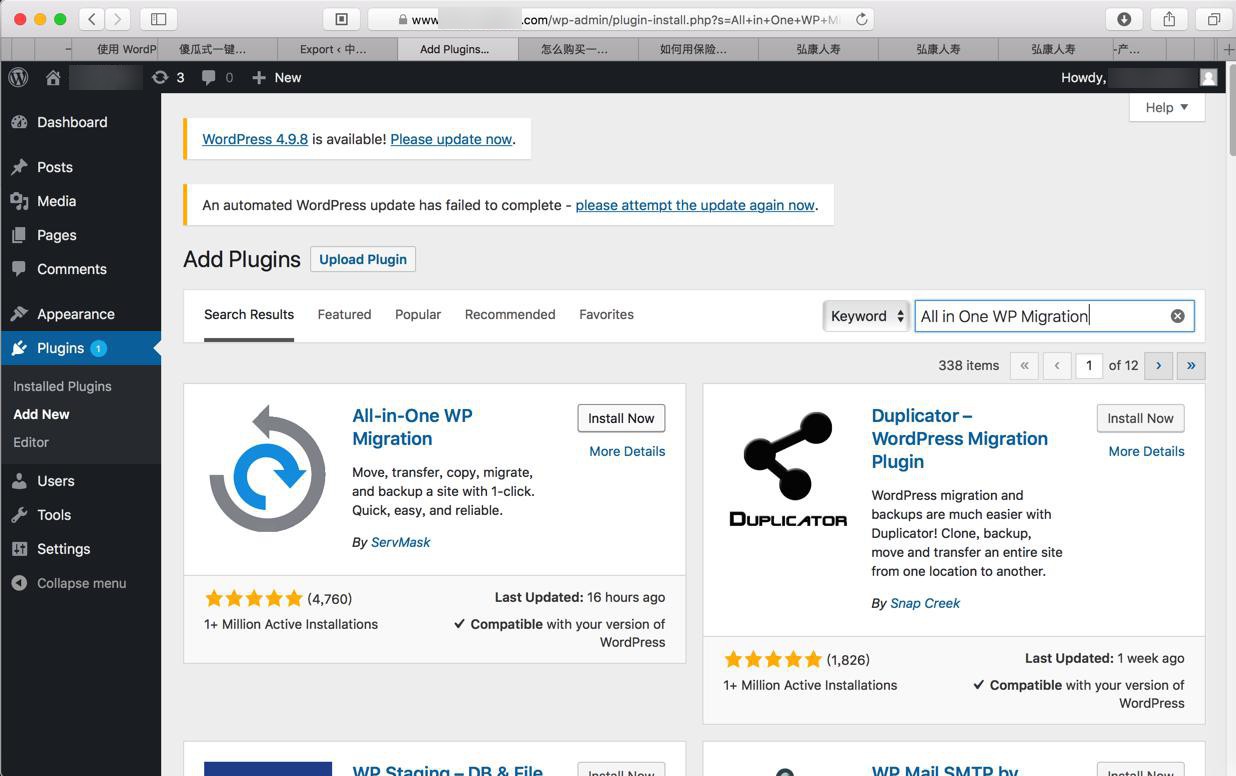The height and width of the screenshot is (776, 1236).
Task: Click the All-in-One WP Migration title link
Action: pyautogui.click(x=412, y=427)
